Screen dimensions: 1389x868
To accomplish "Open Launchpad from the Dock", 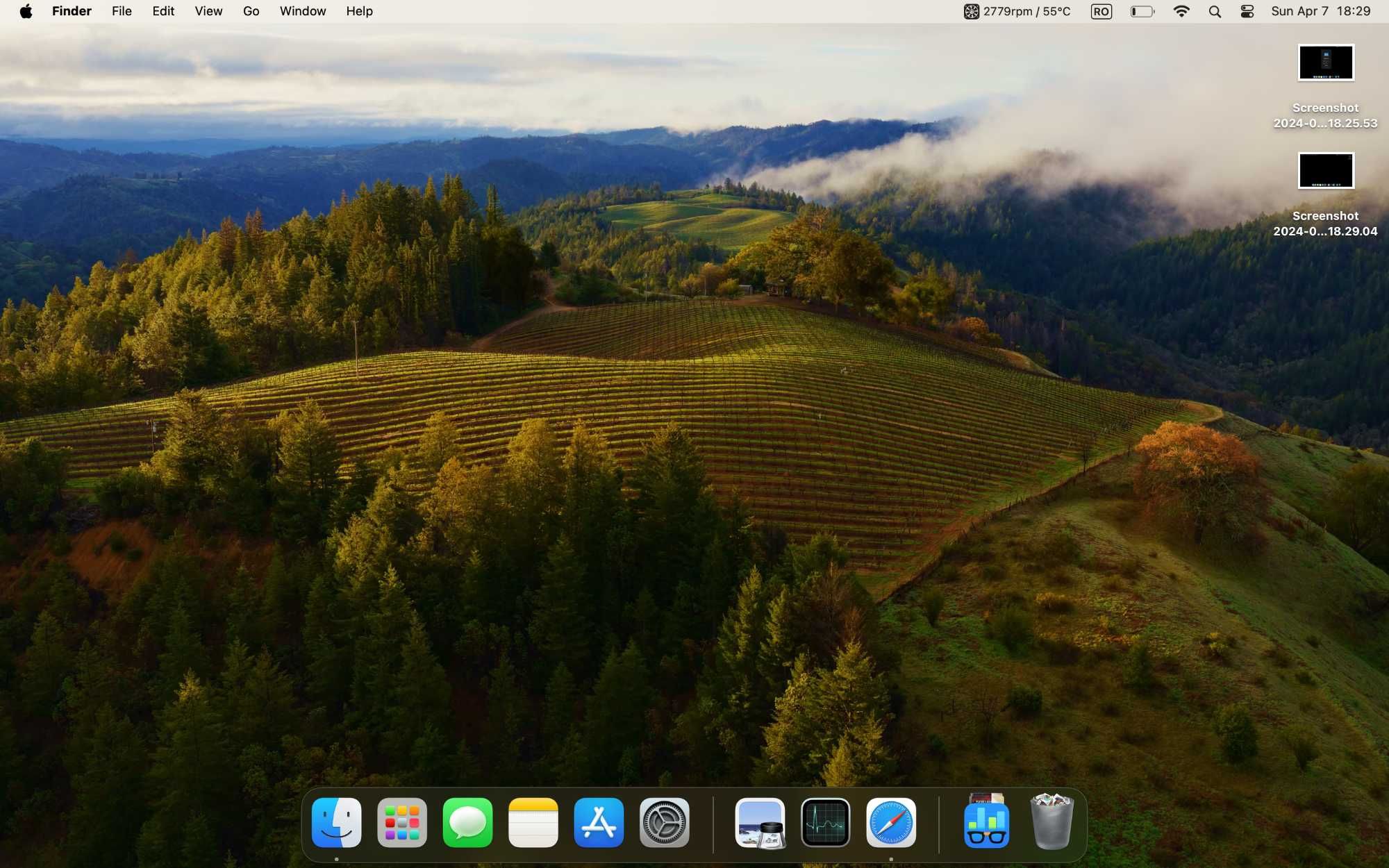I will click(402, 823).
